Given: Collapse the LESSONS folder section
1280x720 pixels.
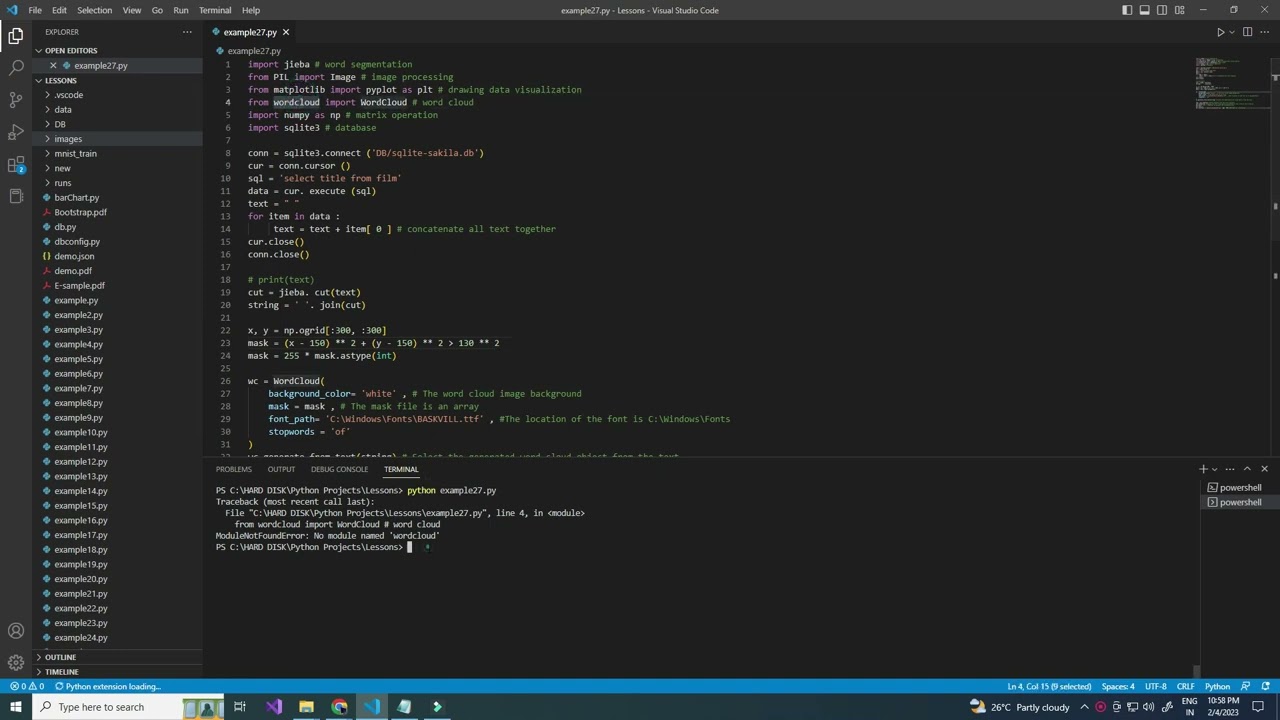Looking at the screenshot, I should tap(117, 81).
